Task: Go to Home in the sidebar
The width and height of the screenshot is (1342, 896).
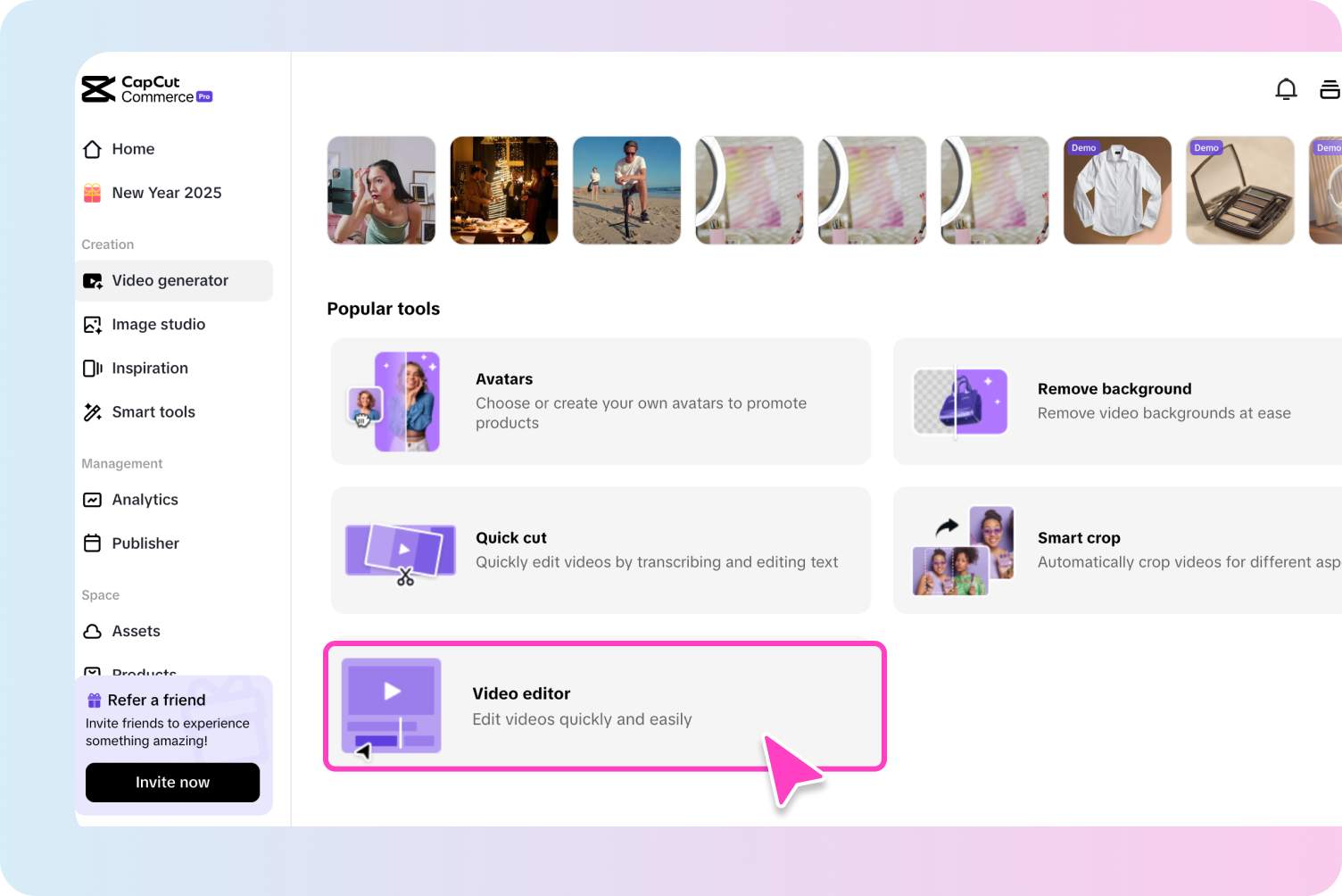Action: pos(133,149)
